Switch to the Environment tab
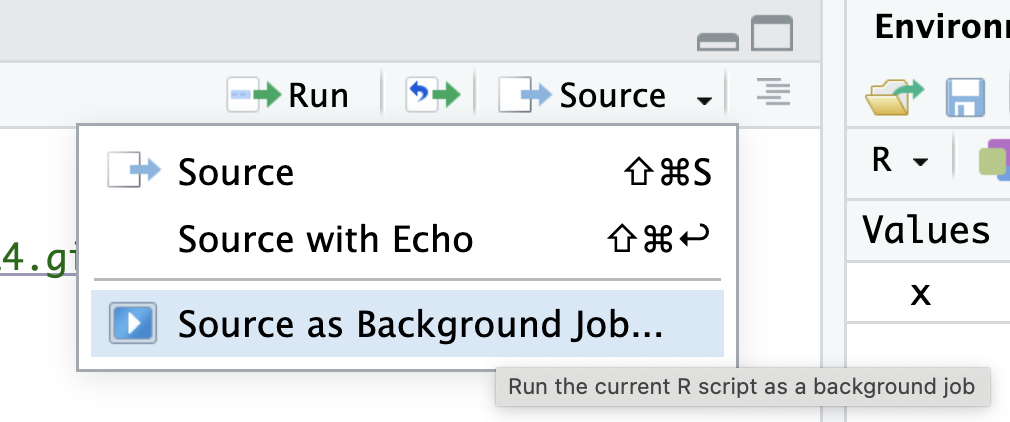Image resolution: width=1010 pixels, height=422 pixels. (x=940, y=27)
